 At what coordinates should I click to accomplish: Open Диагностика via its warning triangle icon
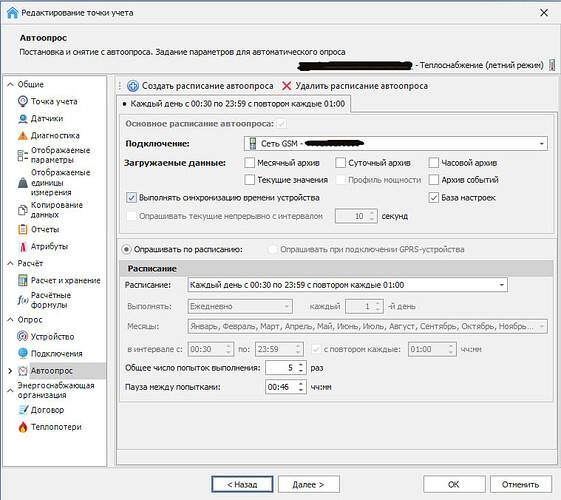[x=23, y=136]
